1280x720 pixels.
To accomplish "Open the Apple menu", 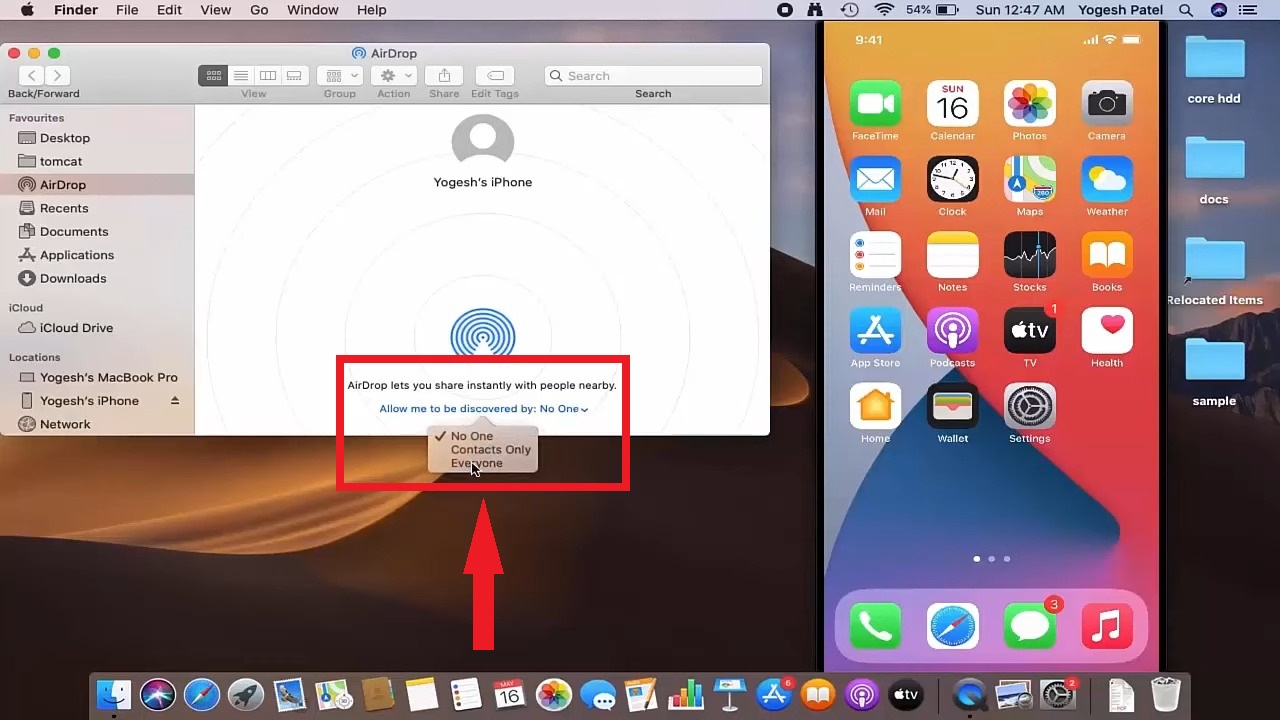I will click(x=28, y=10).
